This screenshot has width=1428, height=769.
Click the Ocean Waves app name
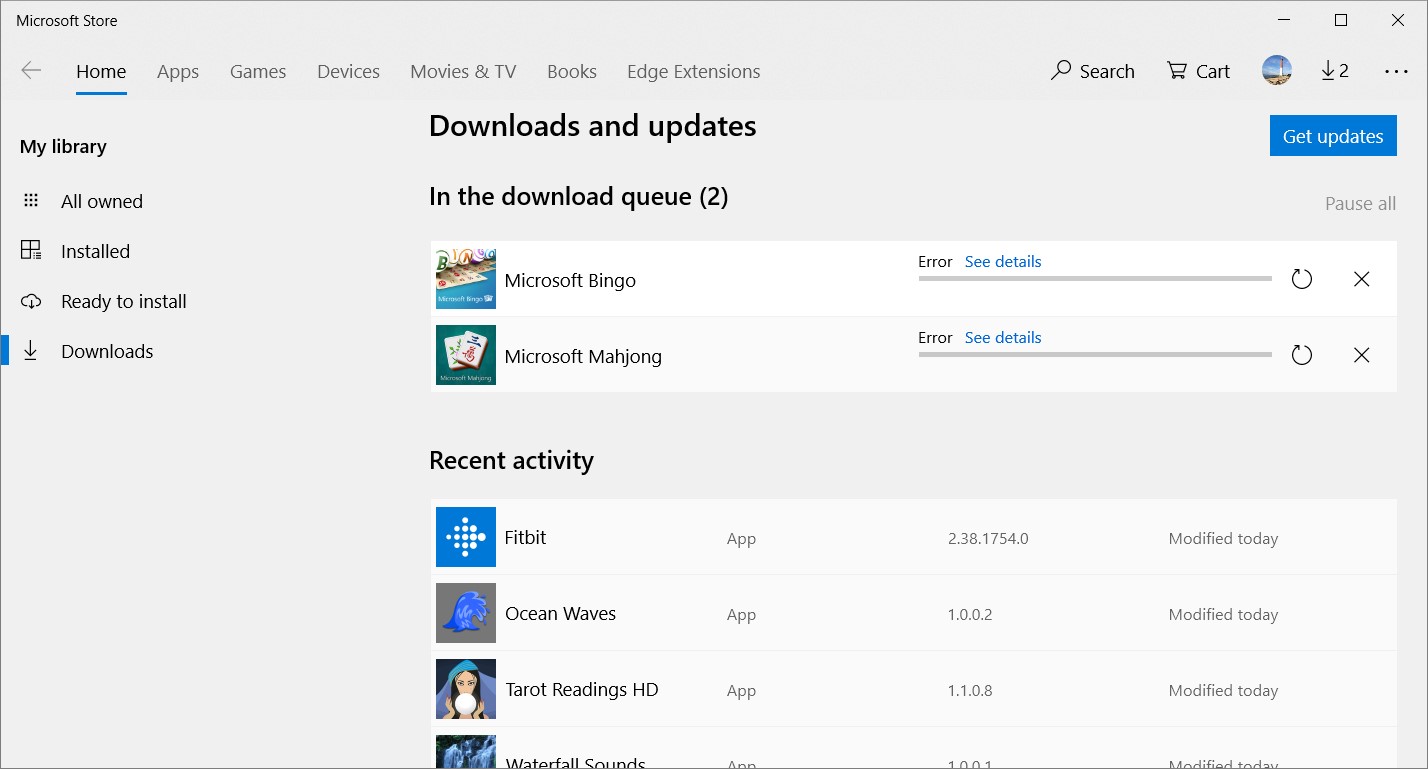(560, 613)
